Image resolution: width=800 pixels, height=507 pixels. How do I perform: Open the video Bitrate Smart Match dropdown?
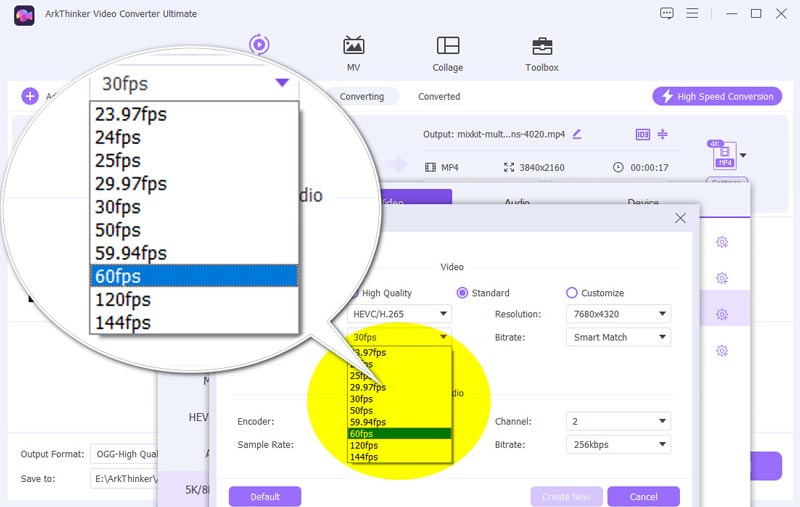(618, 337)
